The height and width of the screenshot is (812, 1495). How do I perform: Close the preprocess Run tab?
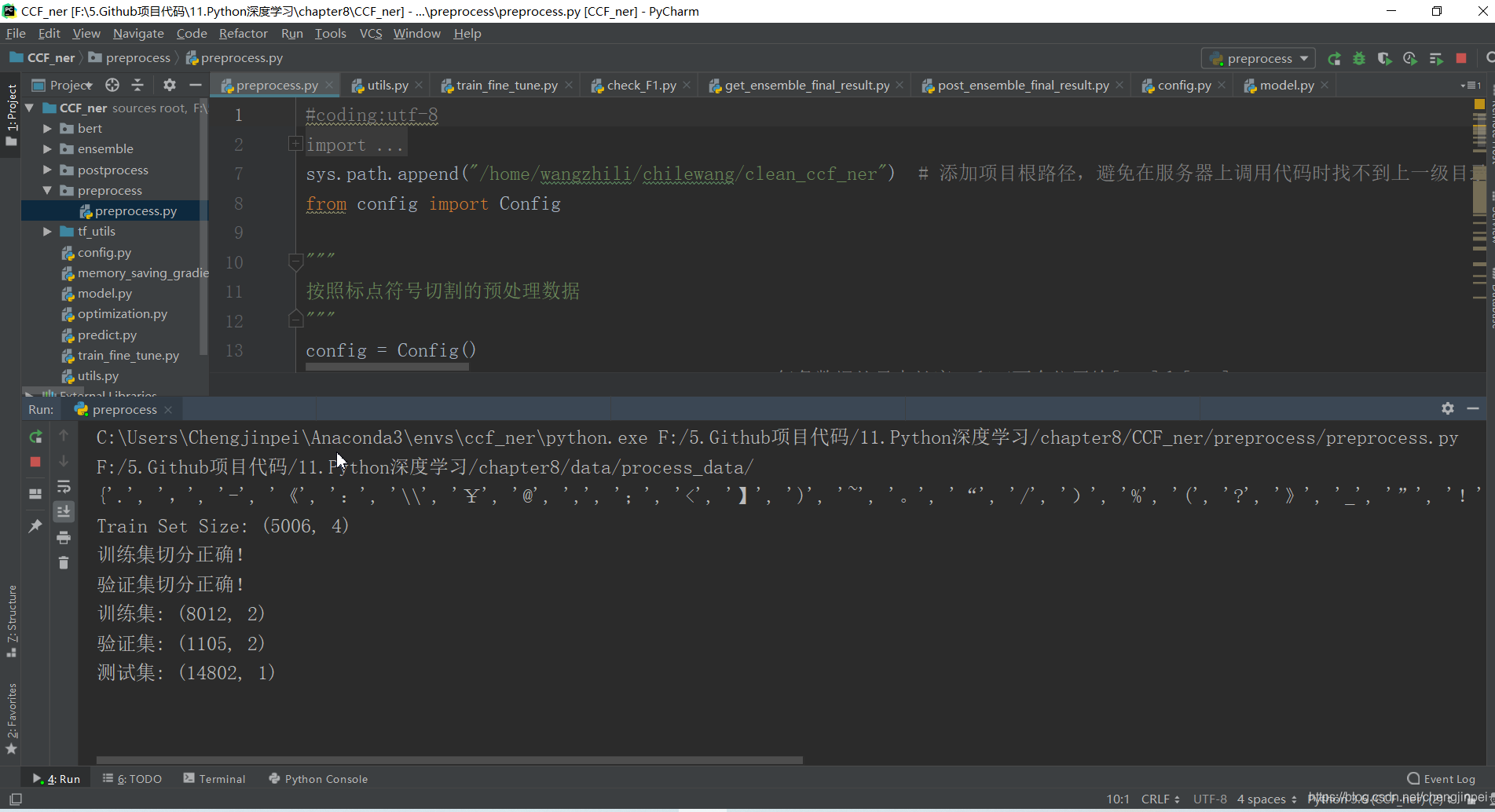click(x=168, y=410)
